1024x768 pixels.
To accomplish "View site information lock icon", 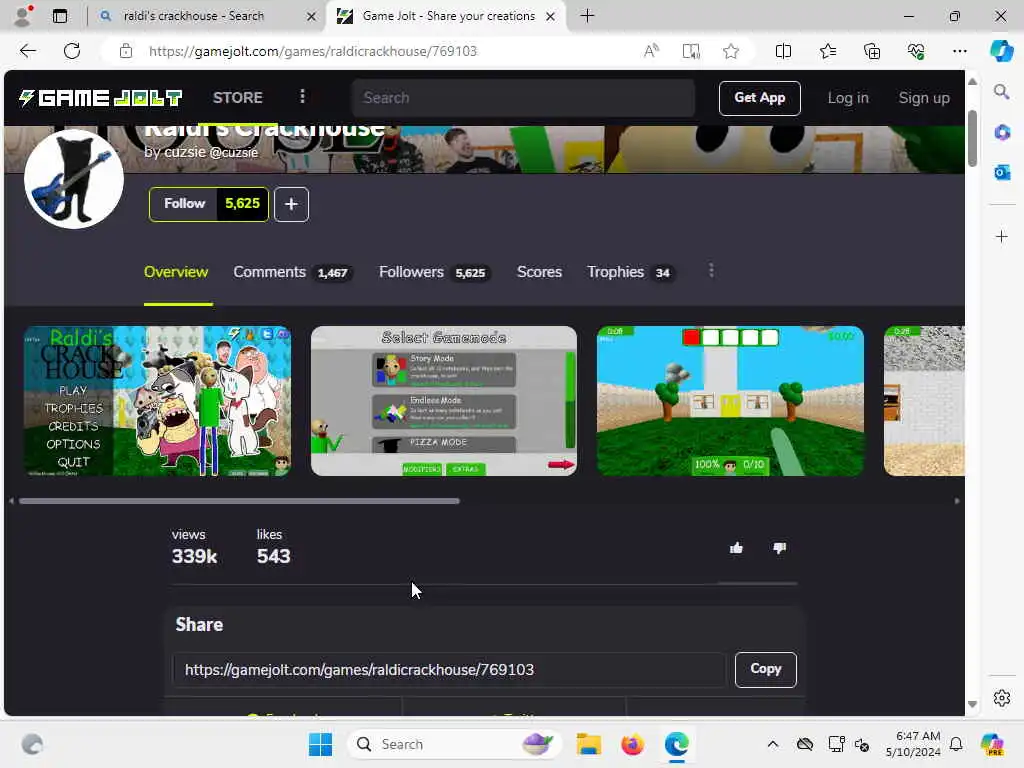I will point(126,51).
